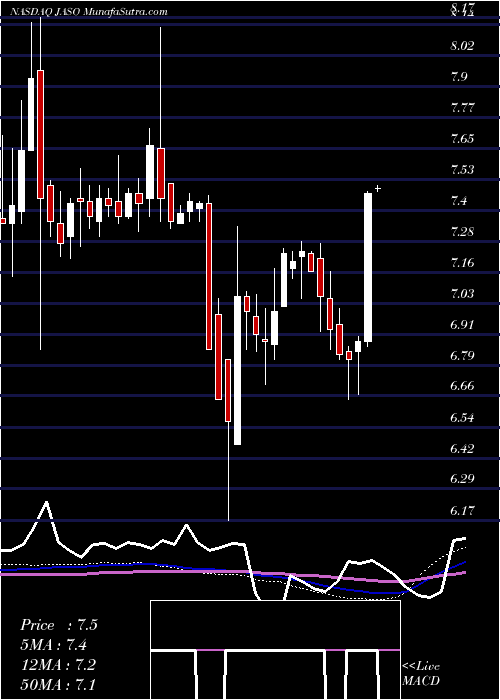Click the '5MA : 7.4' readout
This screenshot has height=700, width=500.
coord(53,645)
